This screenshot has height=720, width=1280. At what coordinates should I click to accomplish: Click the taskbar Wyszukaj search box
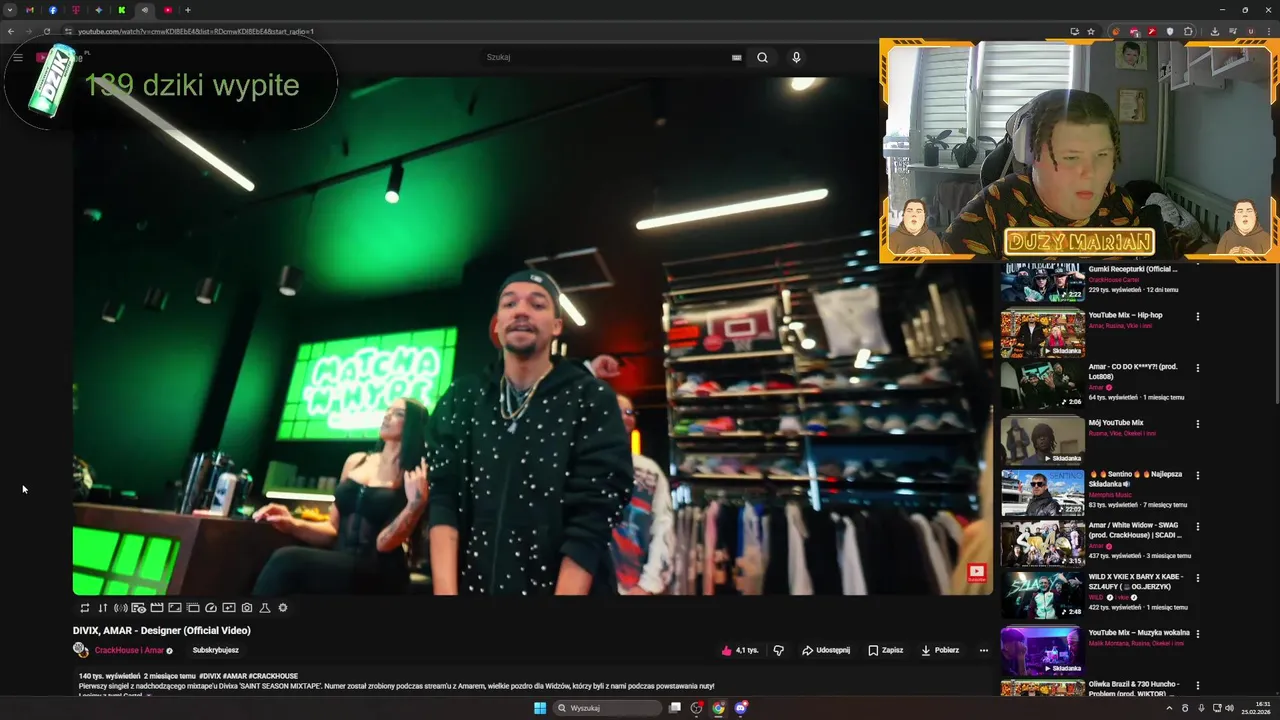pos(608,708)
